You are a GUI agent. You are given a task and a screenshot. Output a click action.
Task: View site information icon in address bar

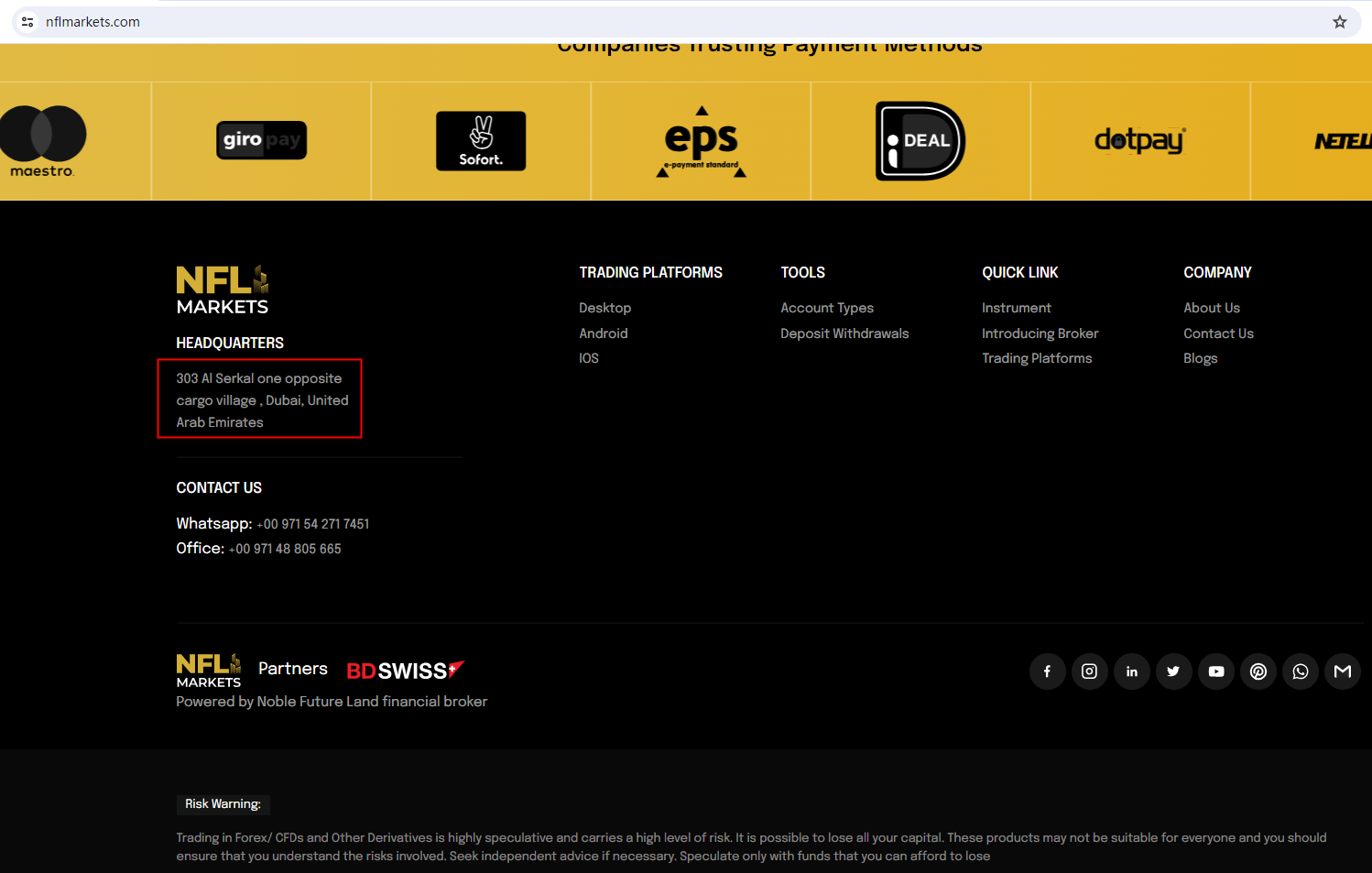pos(27,22)
